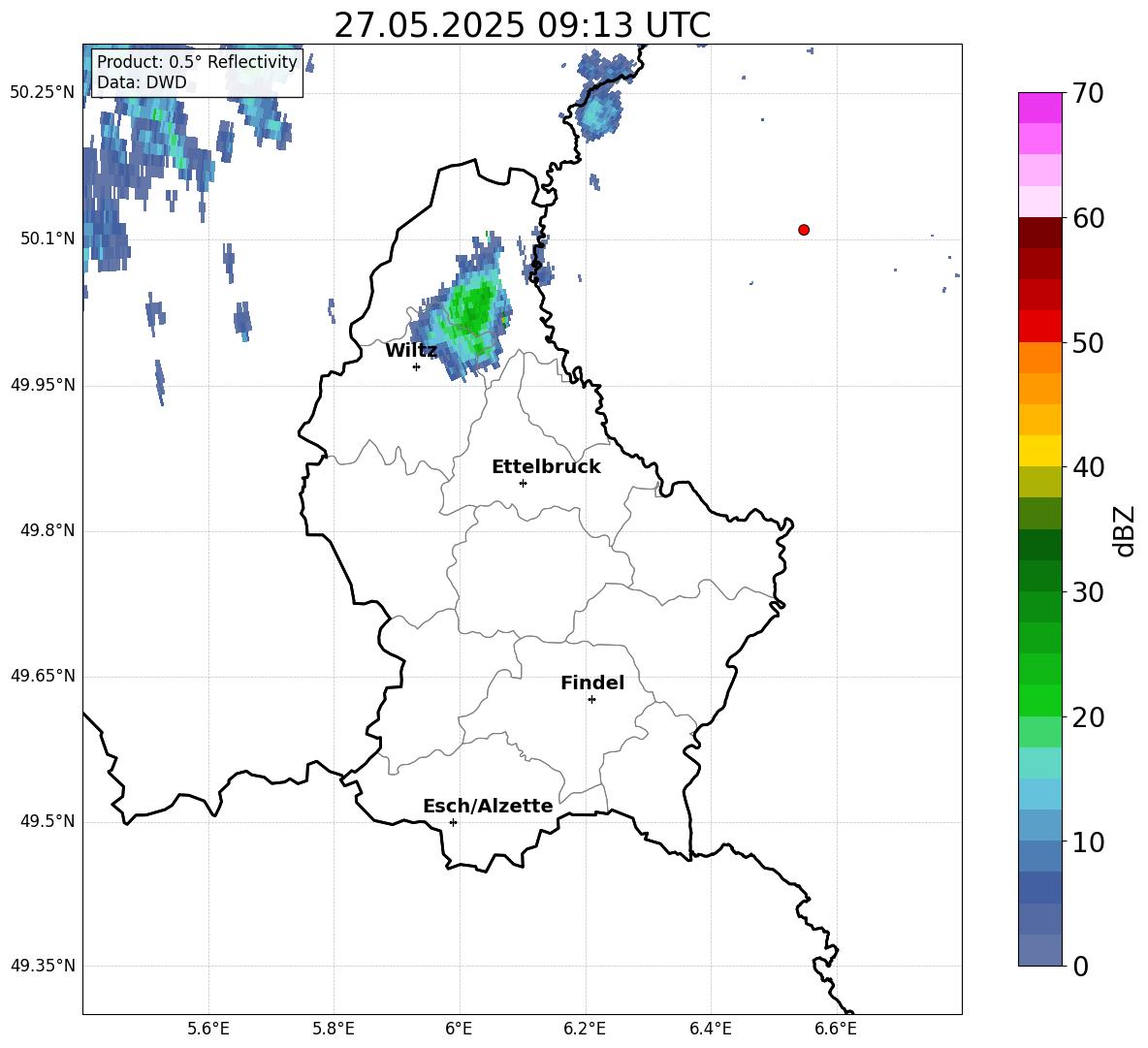Click the 70 value on colorbar
Screen dimensions: 1148x1048
pyautogui.click(x=1089, y=94)
